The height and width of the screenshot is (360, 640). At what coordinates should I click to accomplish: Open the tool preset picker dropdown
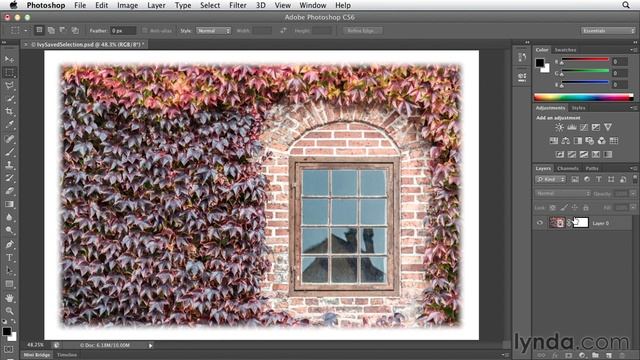[x=25, y=31]
